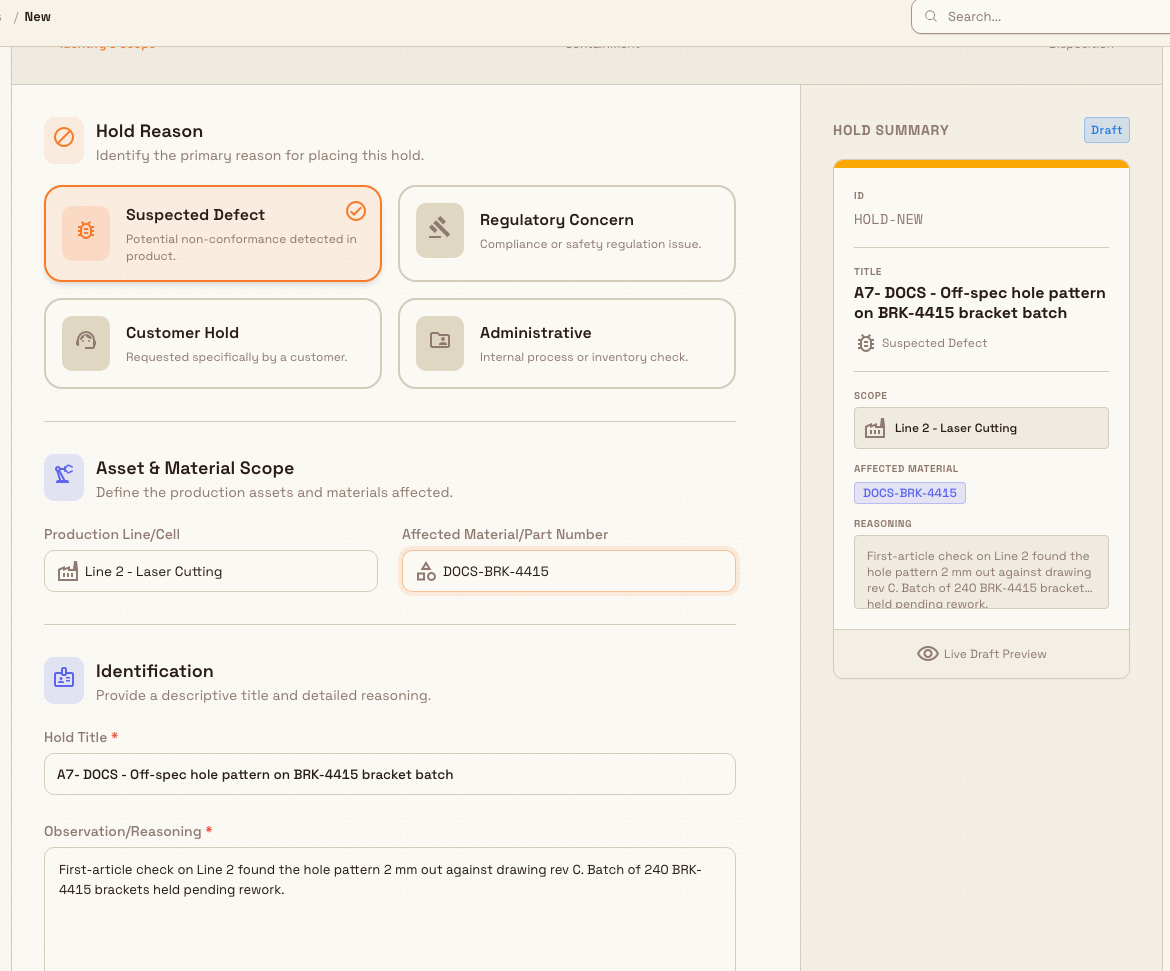Click the bug icon in Hold Summary panel
The image size is (1170, 971).
tap(866, 343)
